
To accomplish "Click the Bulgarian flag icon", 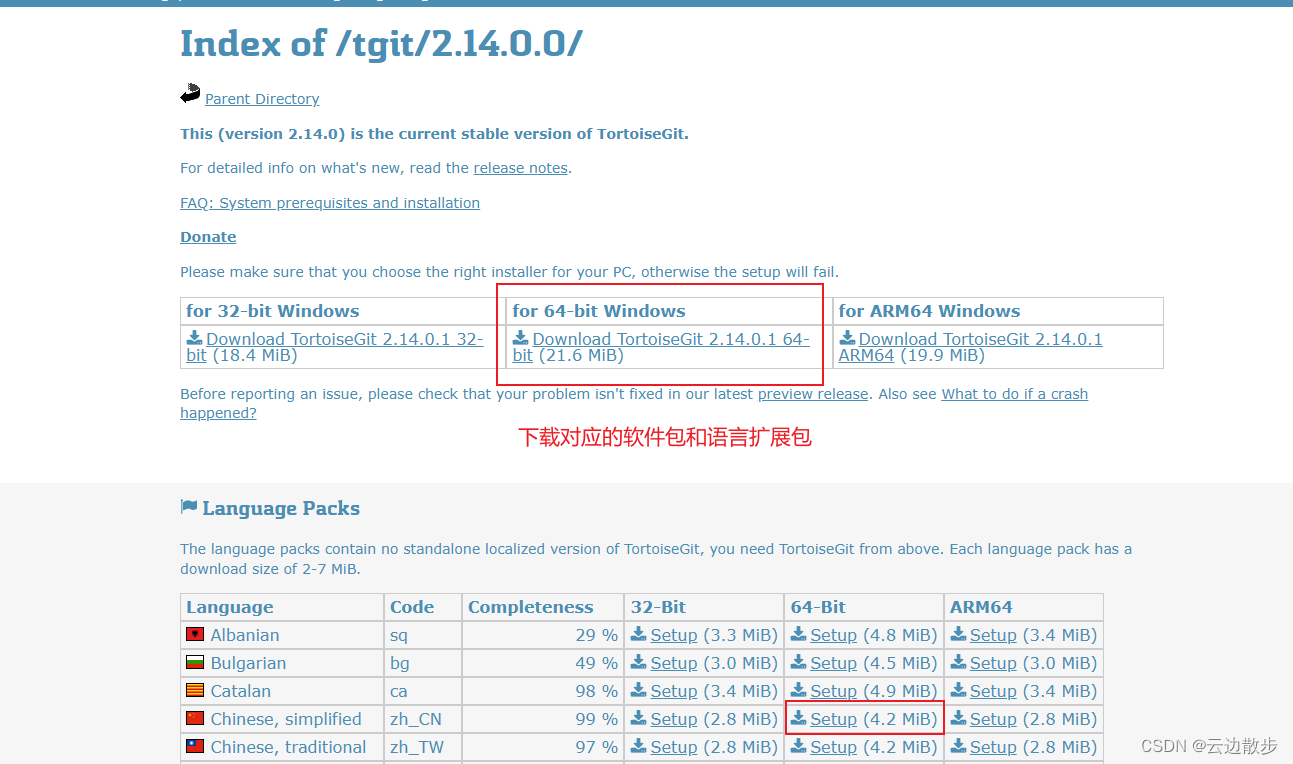I will (195, 662).
